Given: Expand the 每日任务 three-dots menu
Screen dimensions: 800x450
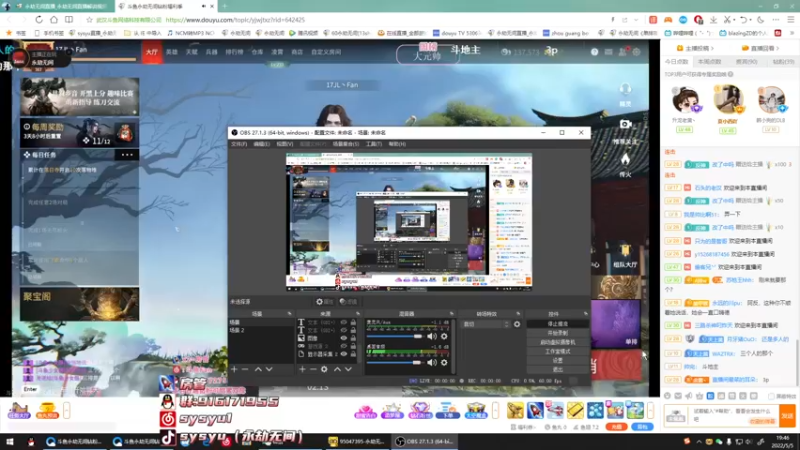Looking at the screenshot, I should 127,155.
